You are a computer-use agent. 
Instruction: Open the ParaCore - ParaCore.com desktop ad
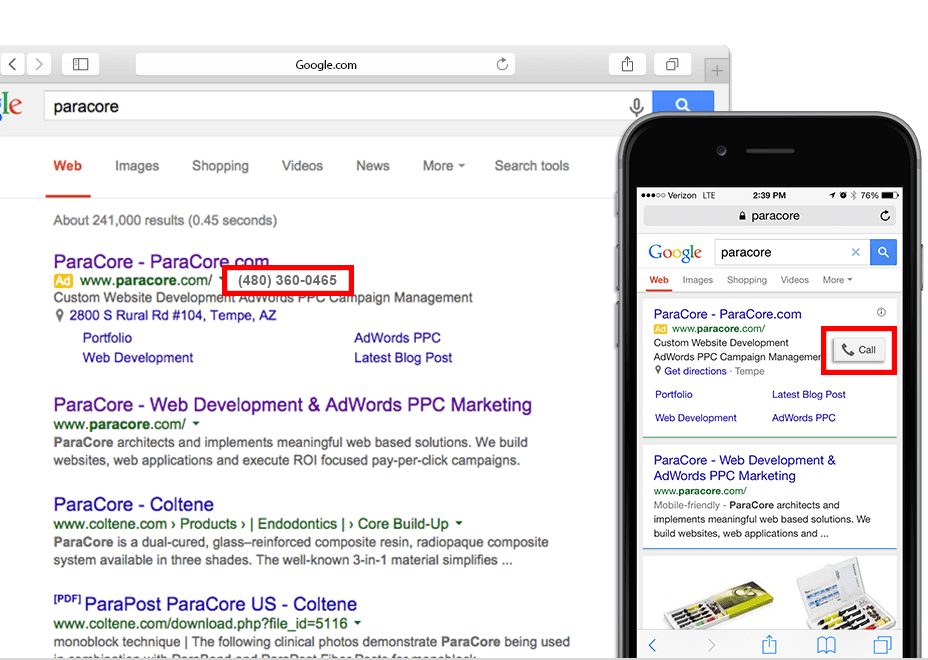click(161, 261)
